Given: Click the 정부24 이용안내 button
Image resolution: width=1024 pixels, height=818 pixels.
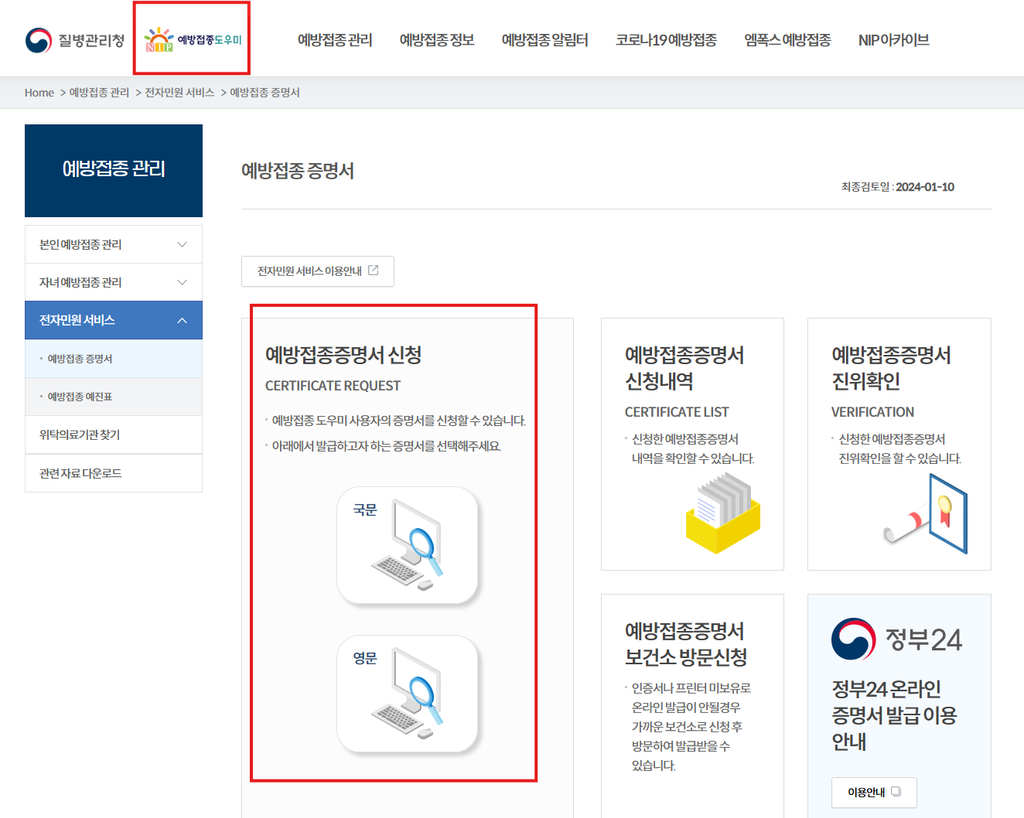Looking at the screenshot, I should (874, 792).
